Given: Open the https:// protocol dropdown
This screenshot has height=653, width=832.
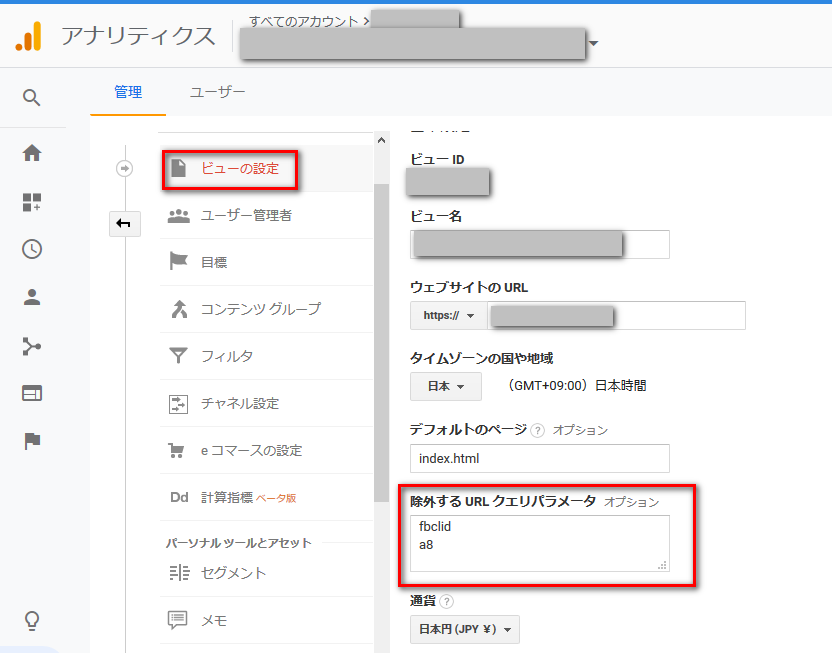Looking at the screenshot, I should [448, 316].
